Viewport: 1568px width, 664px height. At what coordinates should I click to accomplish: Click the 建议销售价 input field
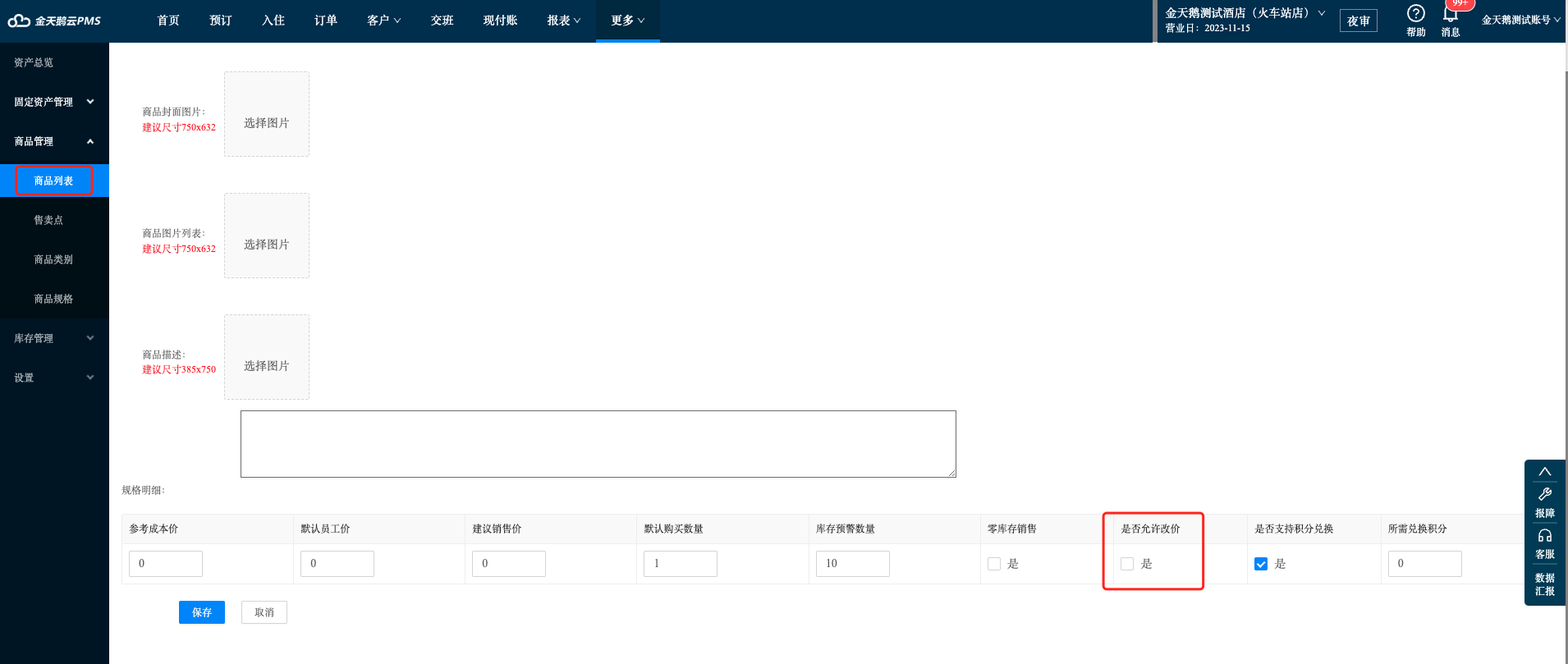[x=509, y=564]
